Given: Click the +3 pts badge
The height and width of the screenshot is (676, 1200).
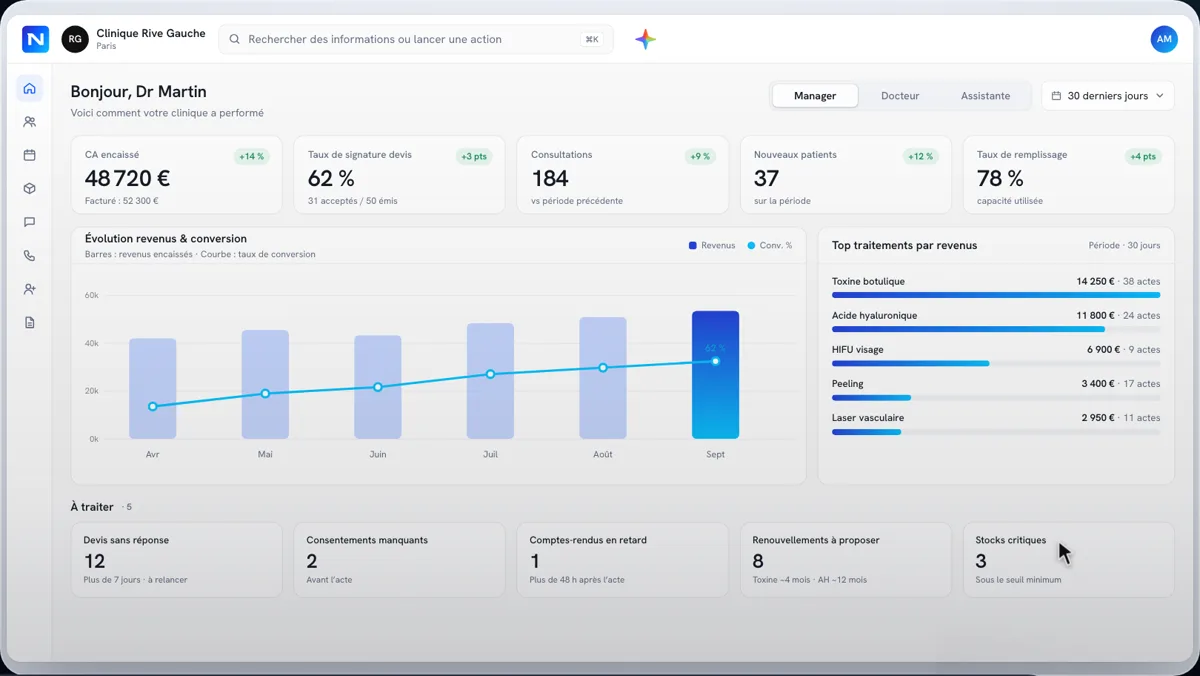Looking at the screenshot, I should pos(473,156).
